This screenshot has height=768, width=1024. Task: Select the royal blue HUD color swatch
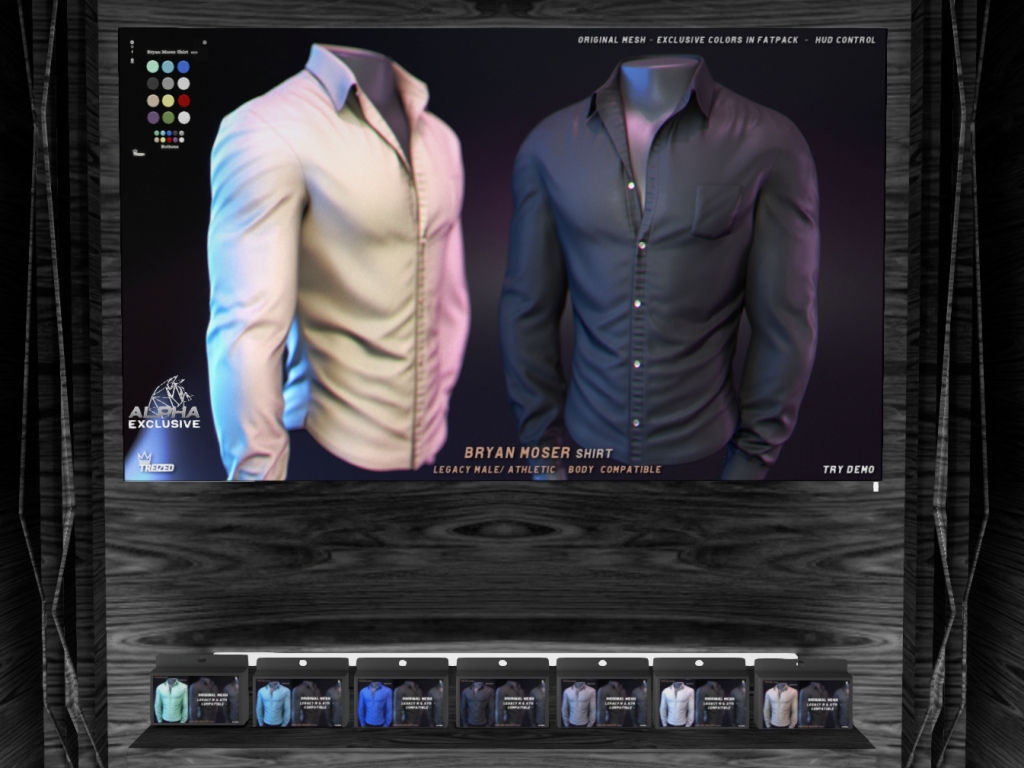184,67
